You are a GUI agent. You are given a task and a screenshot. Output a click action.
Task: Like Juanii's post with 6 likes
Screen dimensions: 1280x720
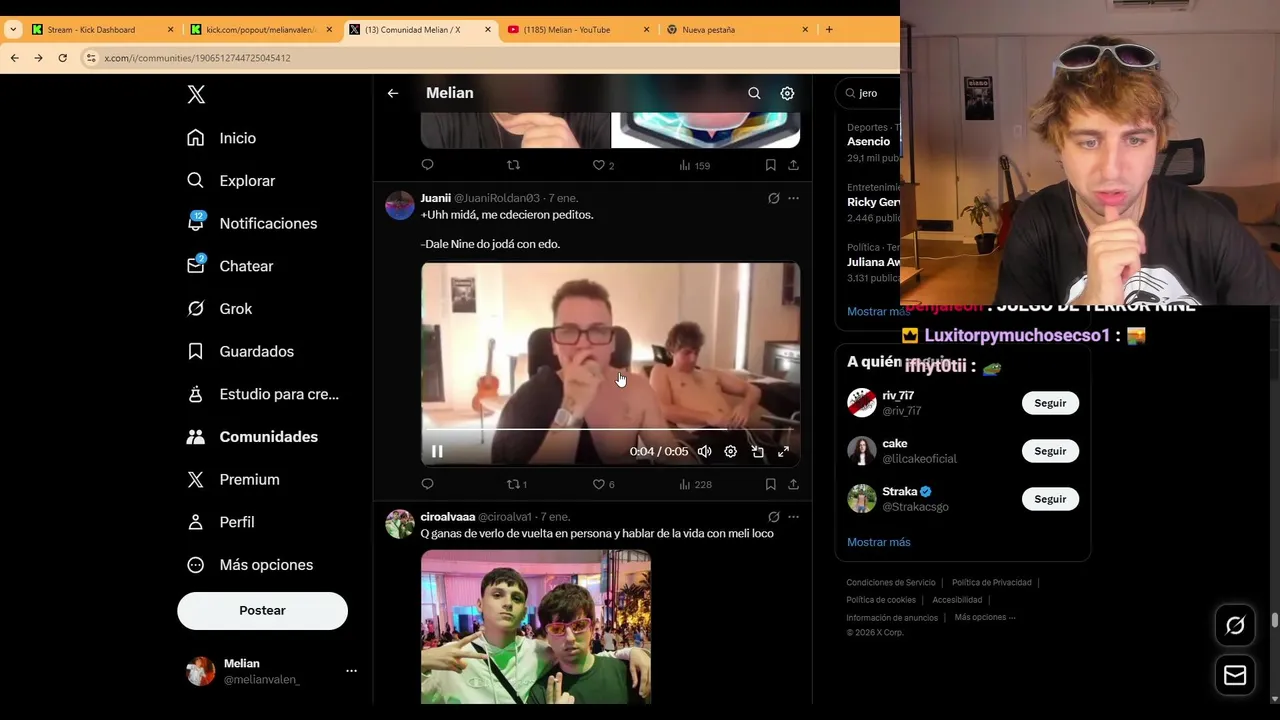603,484
